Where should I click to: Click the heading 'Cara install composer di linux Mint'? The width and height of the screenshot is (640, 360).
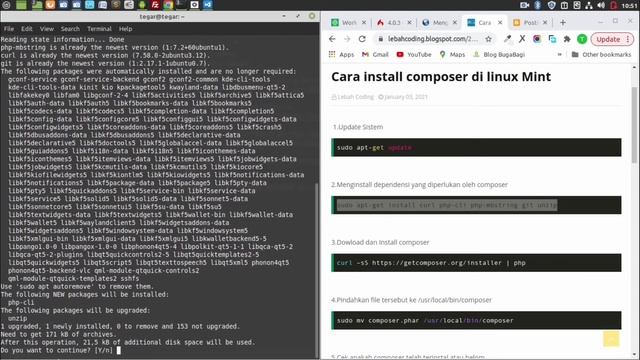click(441, 77)
